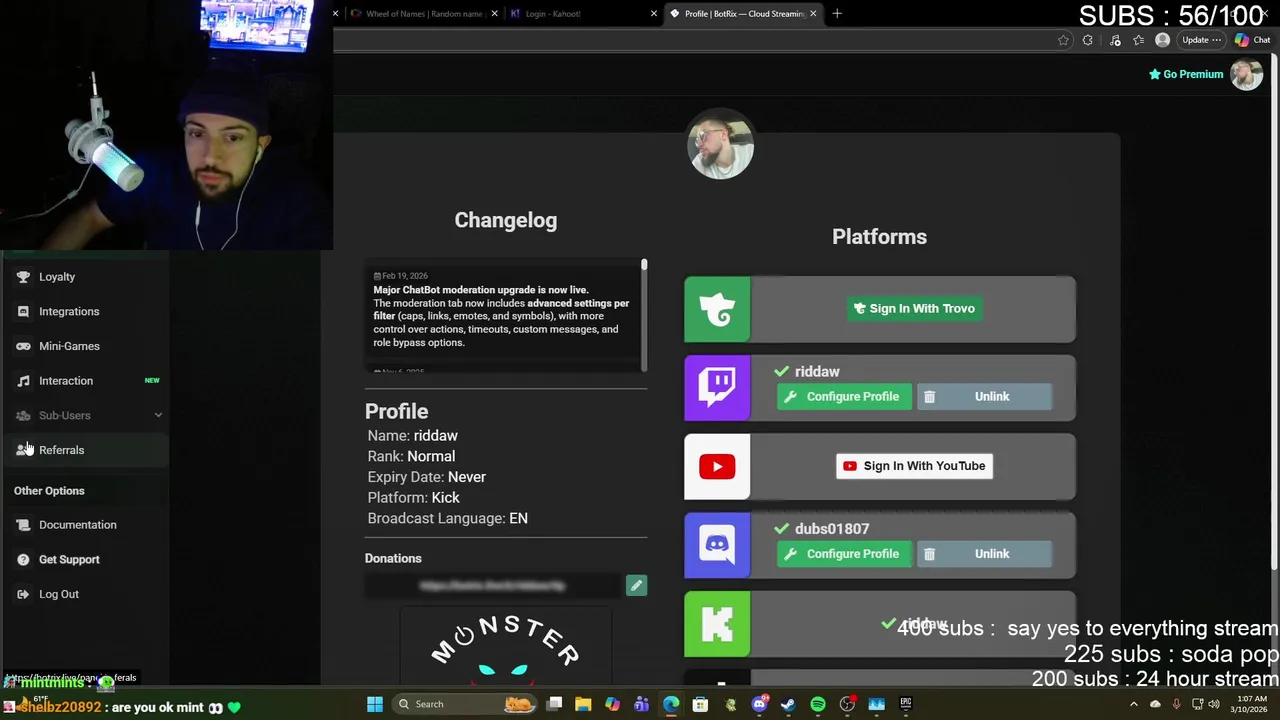Image resolution: width=1280 pixels, height=720 pixels.
Task: Sign in with YouTube
Action: pyautogui.click(x=914, y=466)
